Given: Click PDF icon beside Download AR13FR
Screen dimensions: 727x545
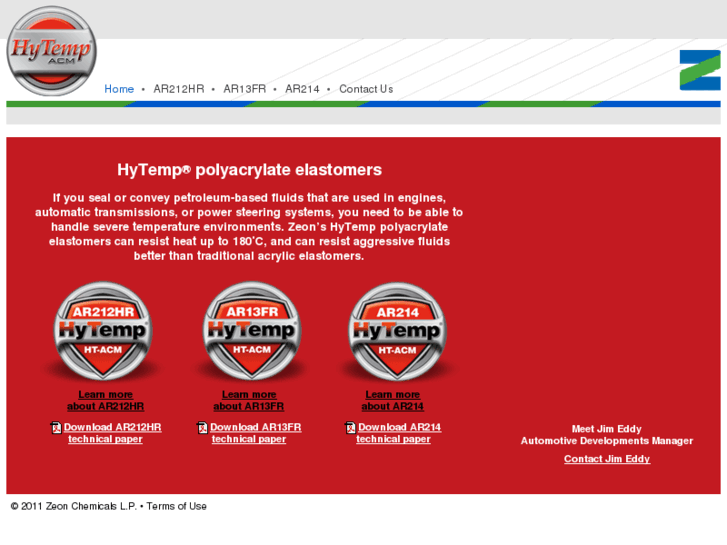Looking at the screenshot, I should [203, 428].
